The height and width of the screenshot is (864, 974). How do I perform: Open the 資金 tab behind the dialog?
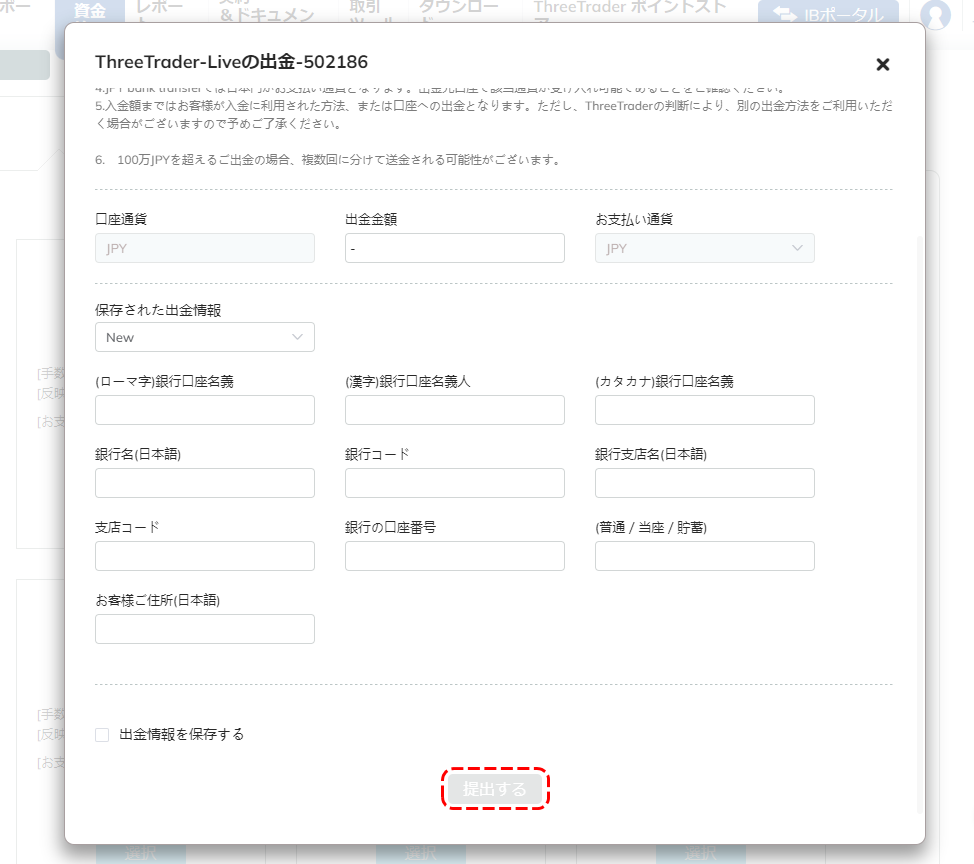tap(90, 11)
